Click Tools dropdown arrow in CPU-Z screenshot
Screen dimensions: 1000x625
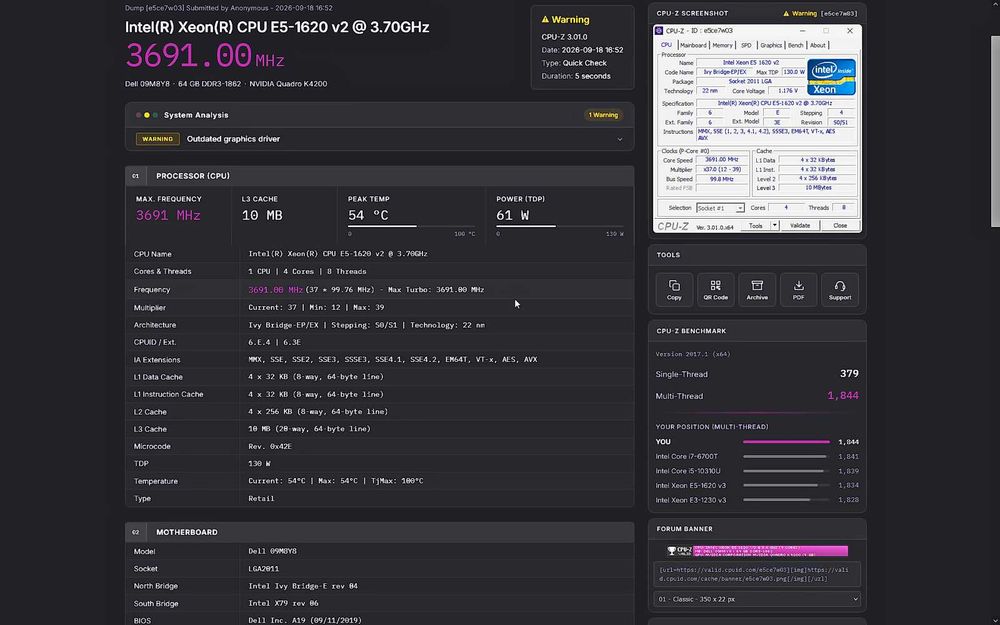(x=774, y=225)
